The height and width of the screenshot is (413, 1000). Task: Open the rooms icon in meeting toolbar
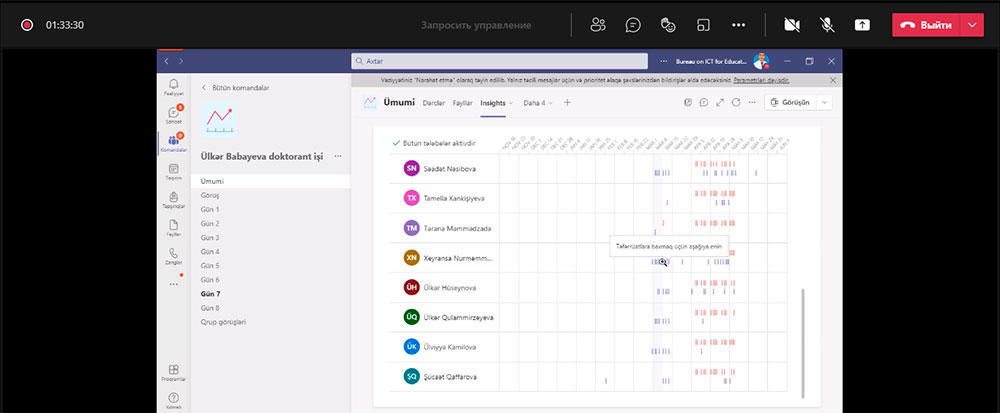pos(703,25)
